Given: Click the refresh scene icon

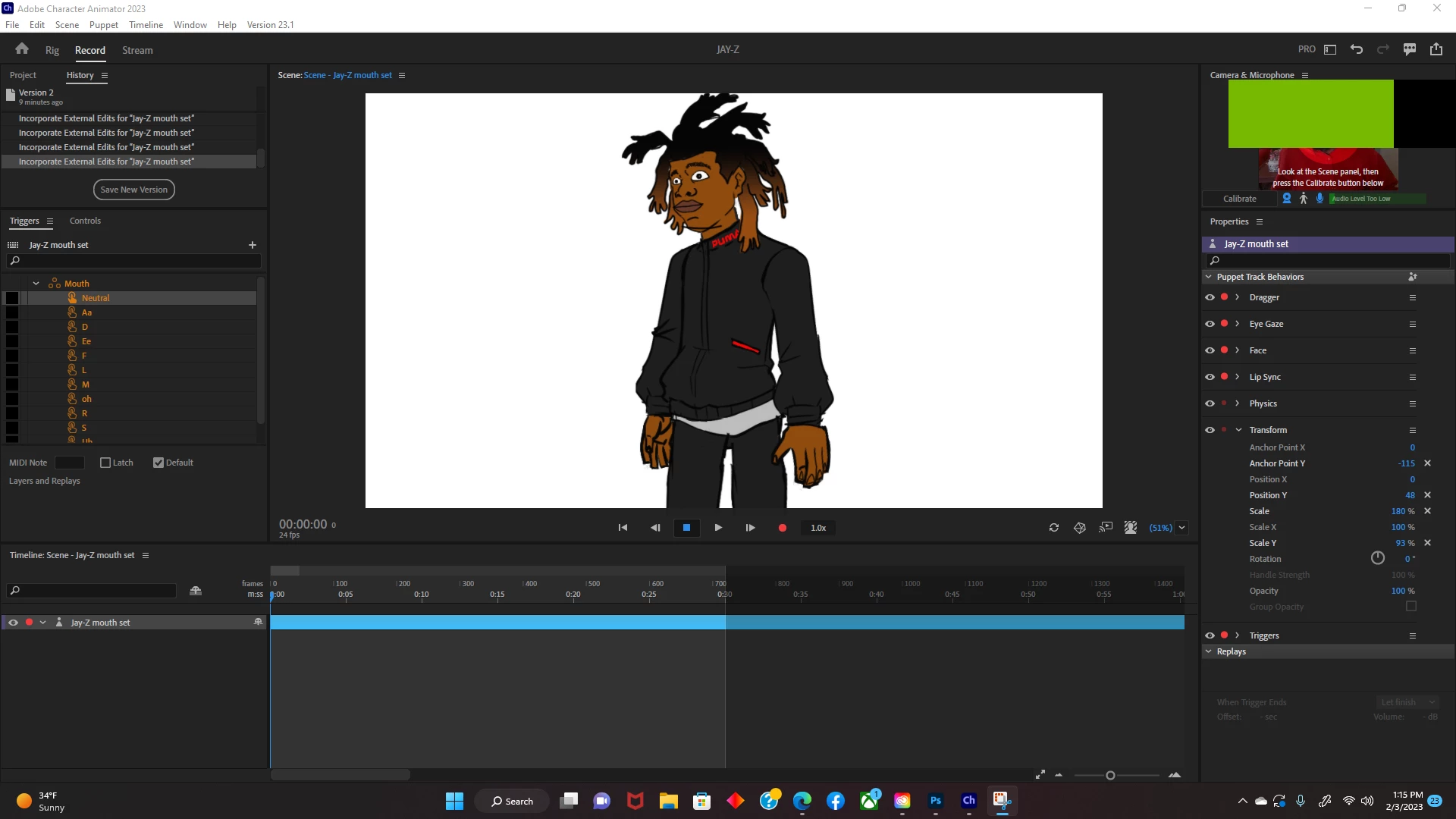Looking at the screenshot, I should click(1054, 528).
